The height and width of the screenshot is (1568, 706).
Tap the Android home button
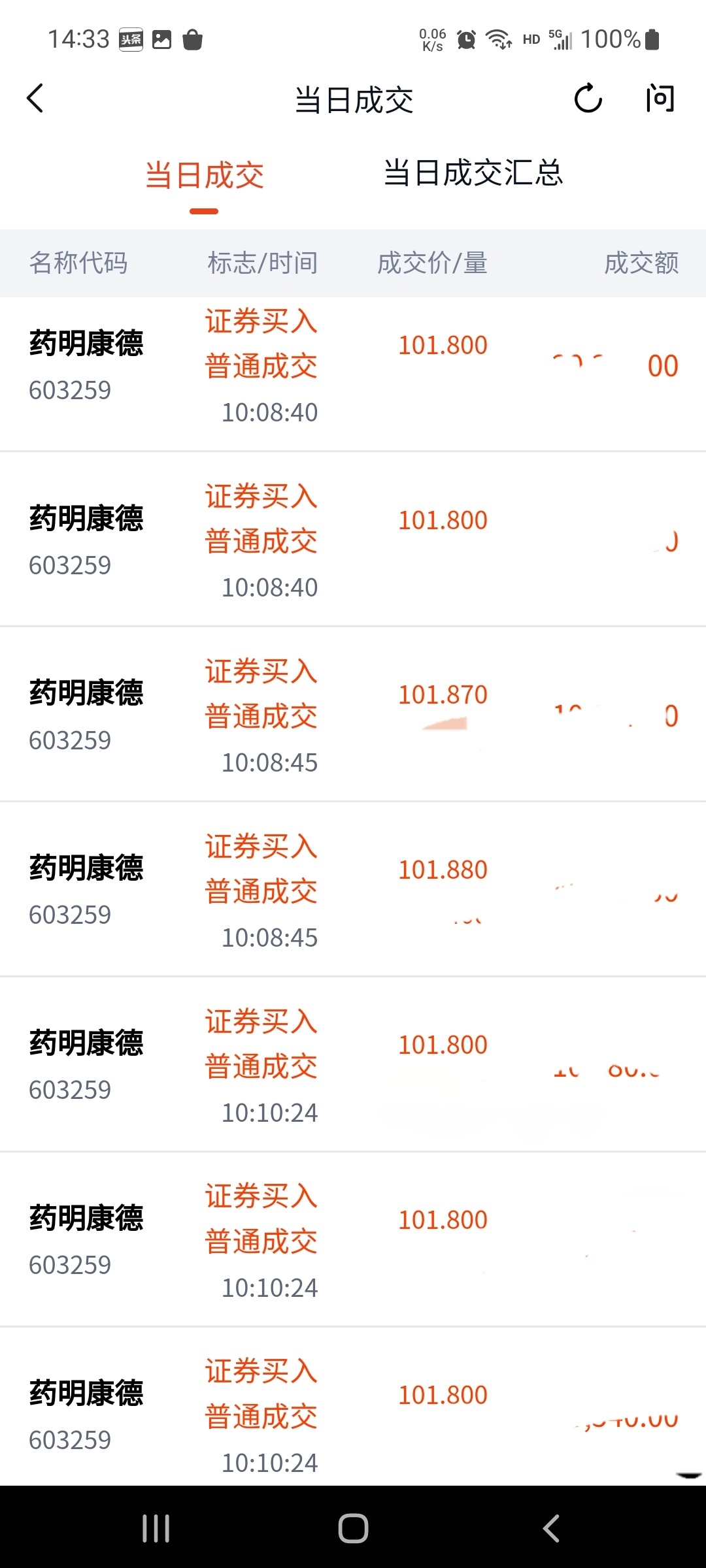pos(353,1528)
